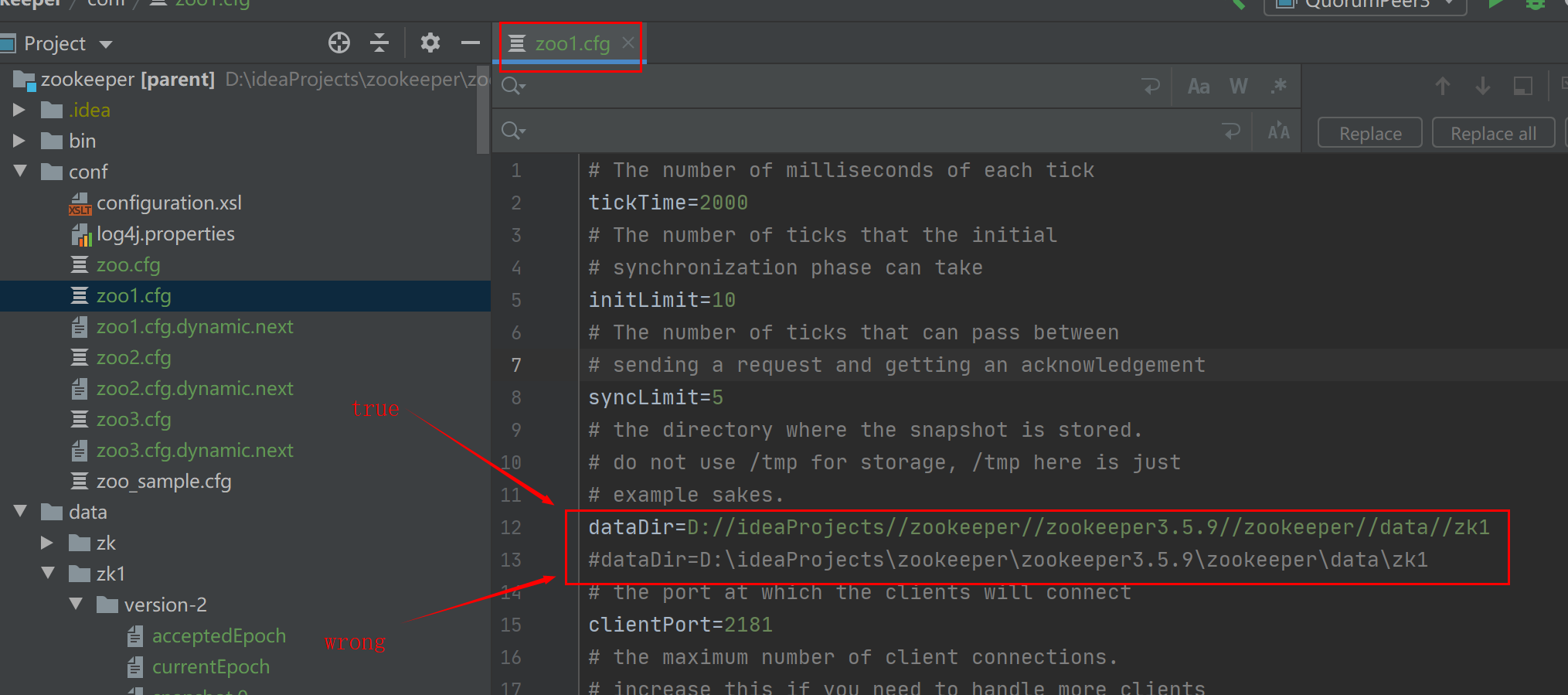Click the Replace button
This screenshot has height=695, width=1568.
1369,133
